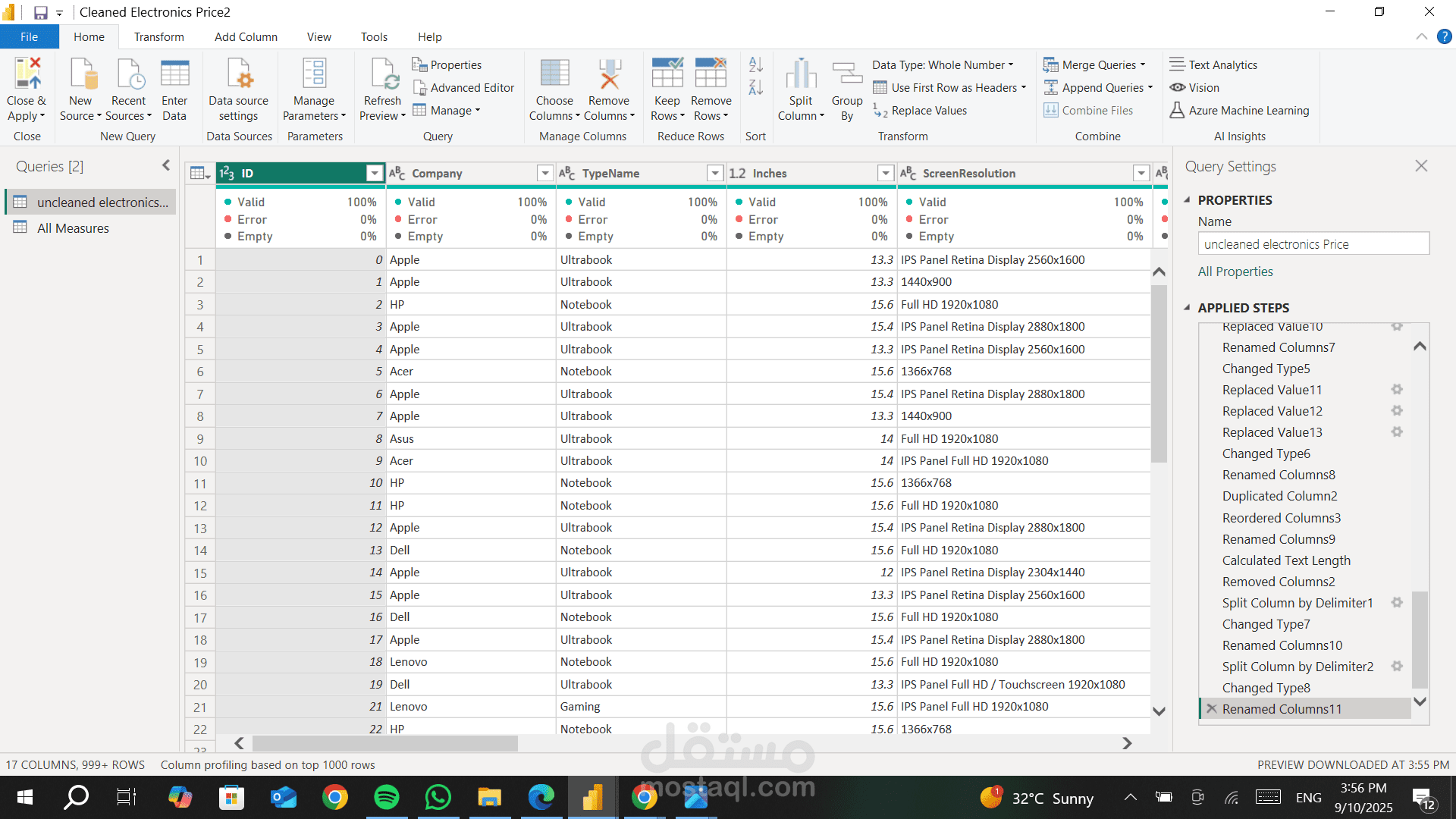Select the All Measures query

pyautogui.click(x=91, y=228)
